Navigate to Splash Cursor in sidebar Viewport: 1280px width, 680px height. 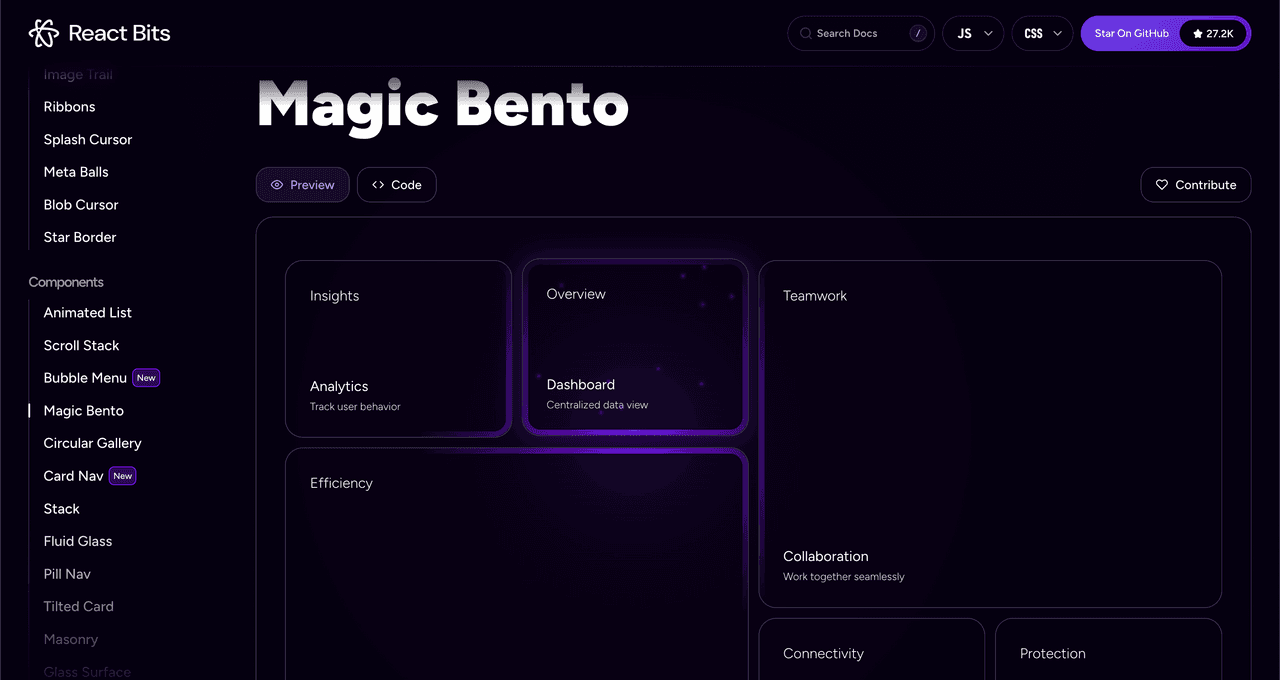(87, 140)
